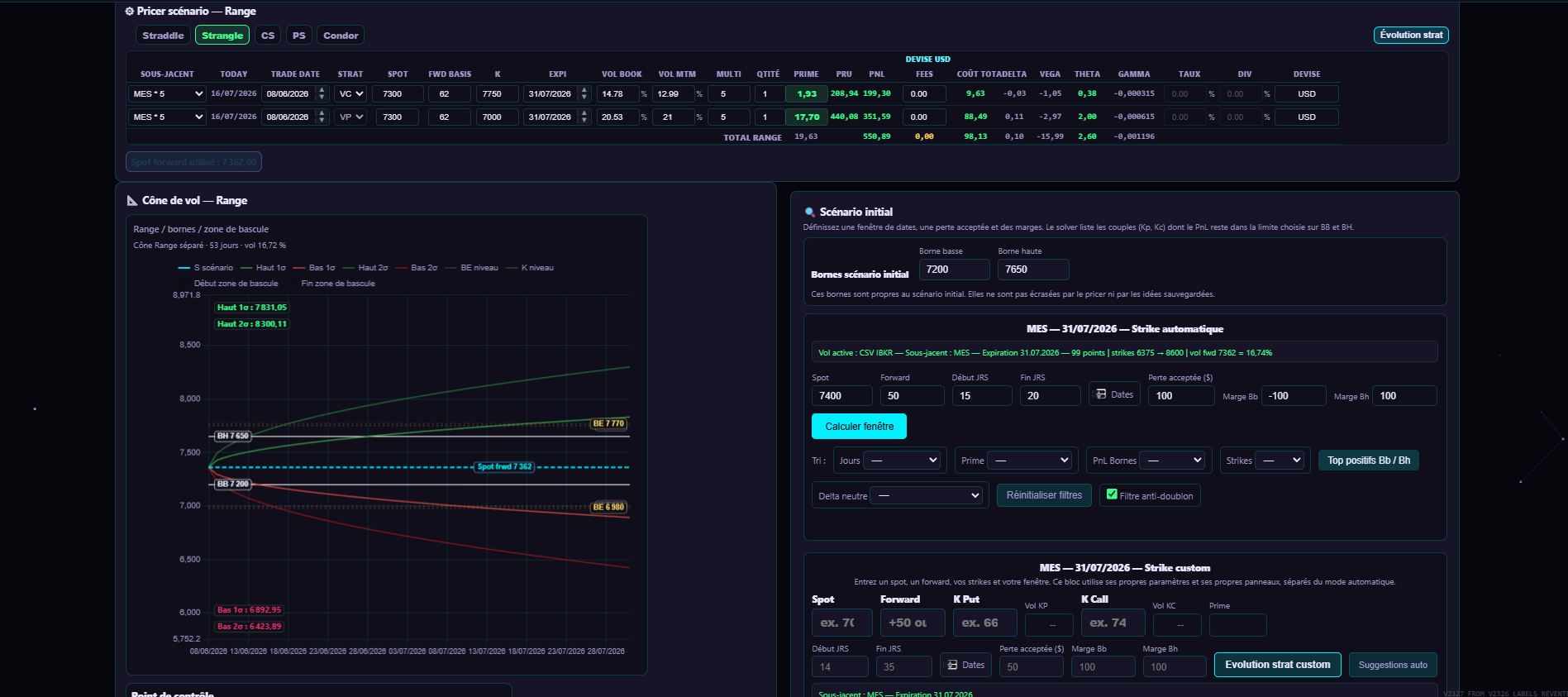Click the Spot field showing 7400
The width and height of the screenshot is (1568, 697).
[841, 396]
